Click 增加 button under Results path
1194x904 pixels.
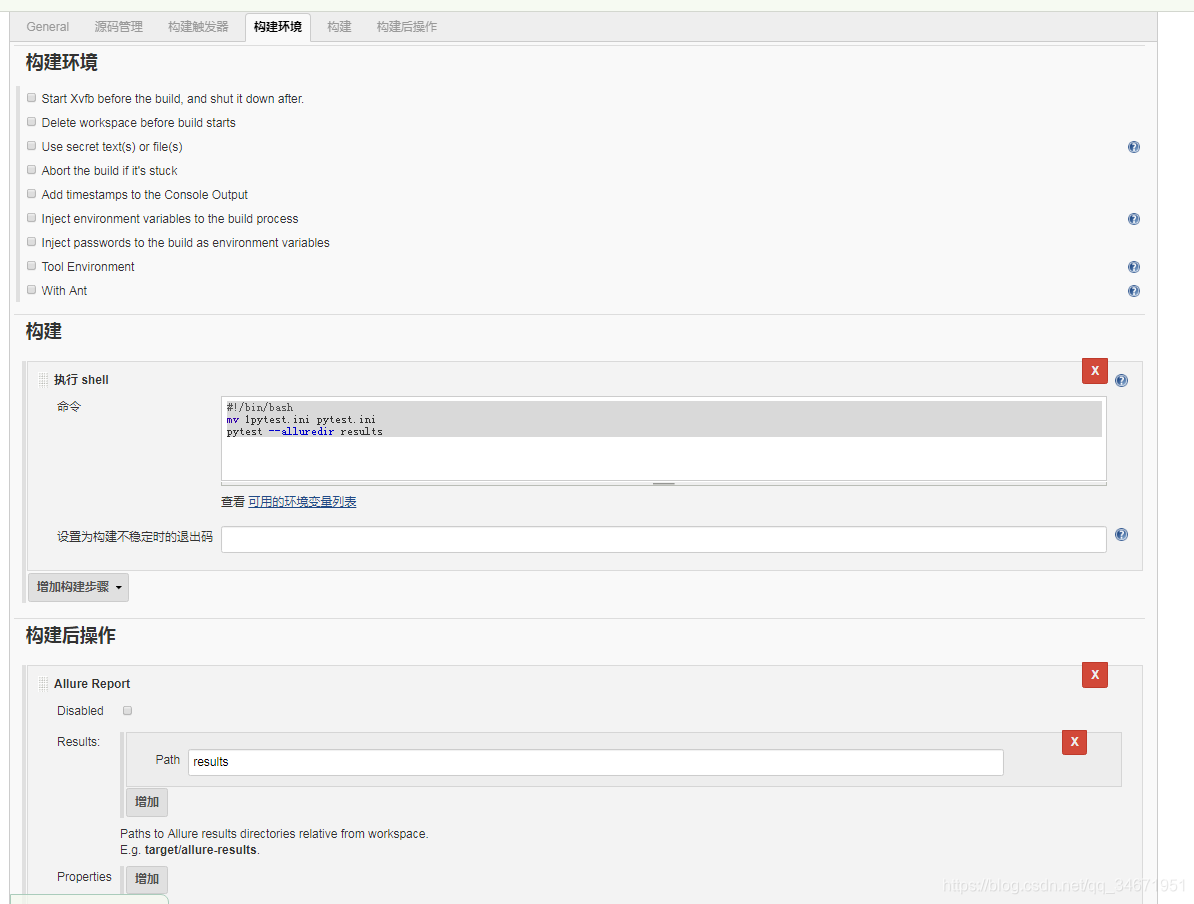147,802
